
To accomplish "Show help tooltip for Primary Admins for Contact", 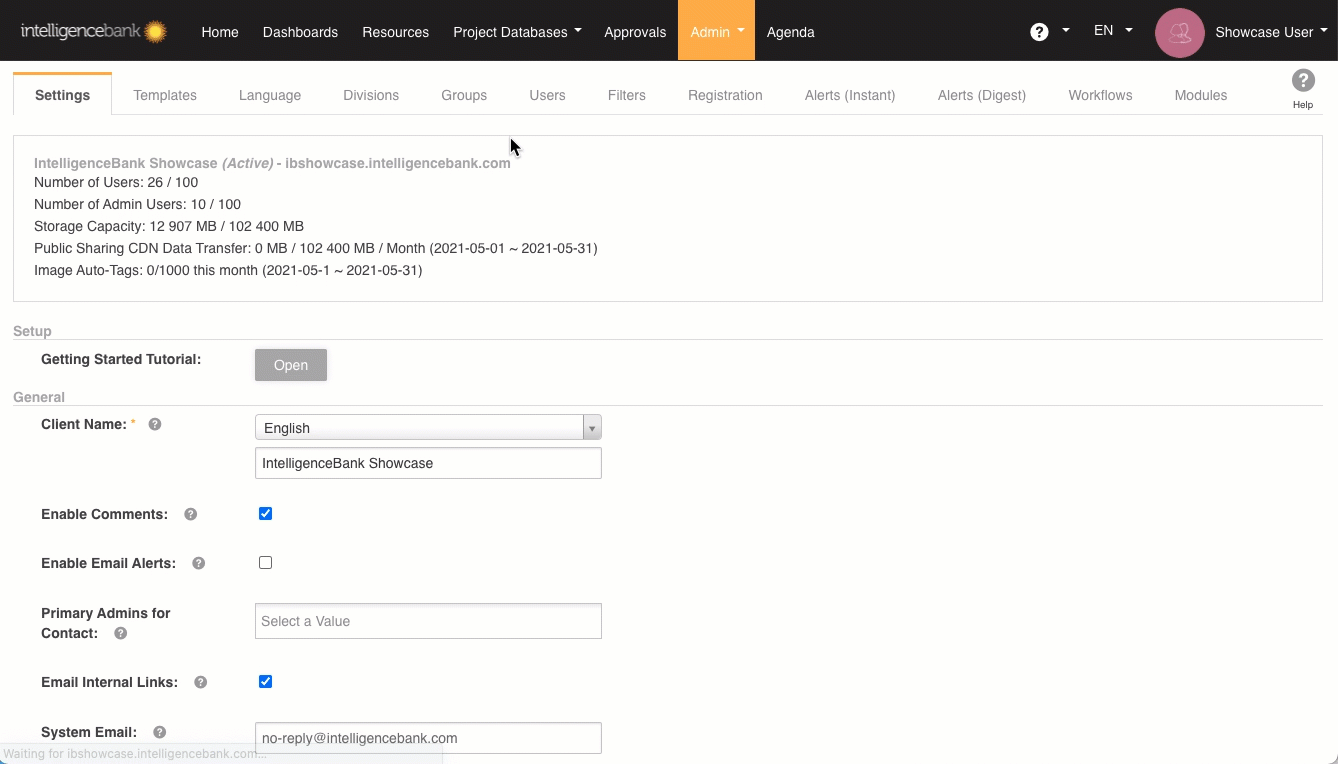I will pos(120,633).
